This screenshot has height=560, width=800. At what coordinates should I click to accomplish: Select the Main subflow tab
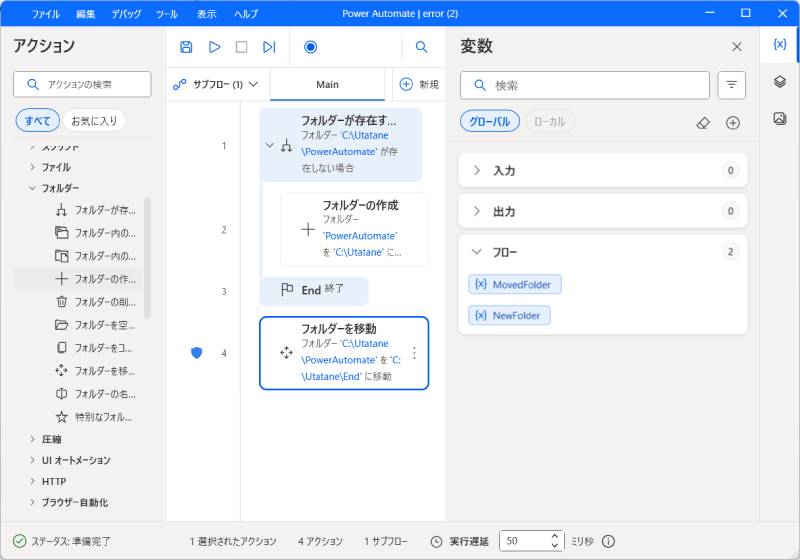(x=327, y=85)
